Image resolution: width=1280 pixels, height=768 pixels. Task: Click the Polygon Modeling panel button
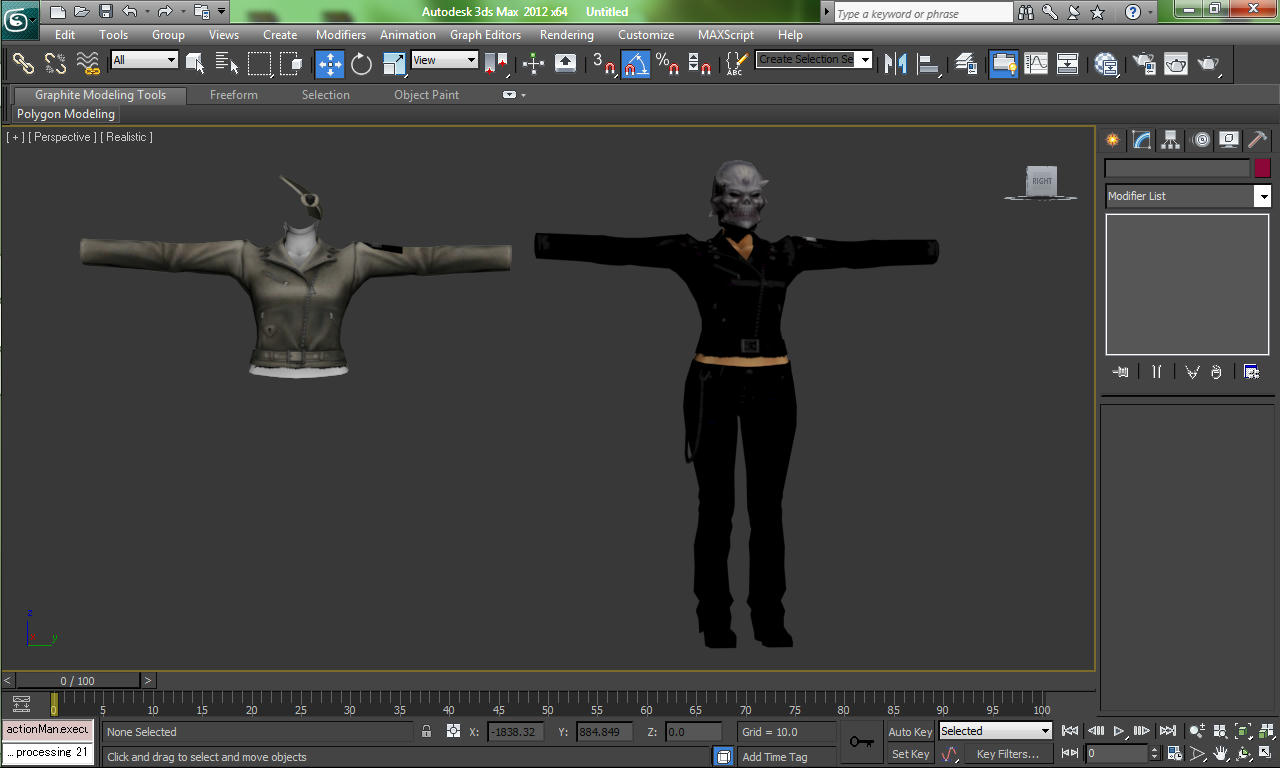pos(66,114)
